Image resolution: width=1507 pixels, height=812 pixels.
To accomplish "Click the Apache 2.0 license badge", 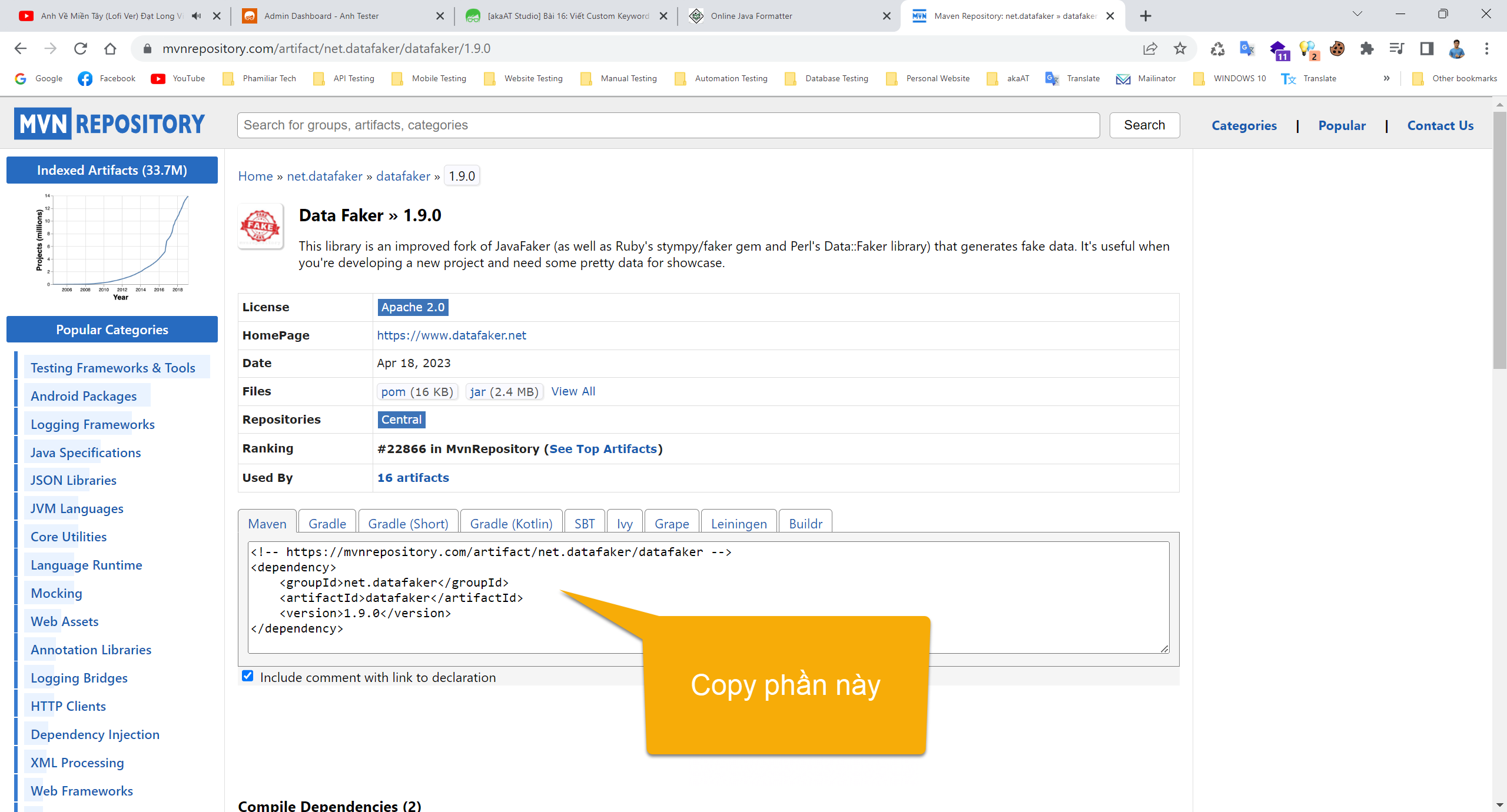I will click(413, 307).
